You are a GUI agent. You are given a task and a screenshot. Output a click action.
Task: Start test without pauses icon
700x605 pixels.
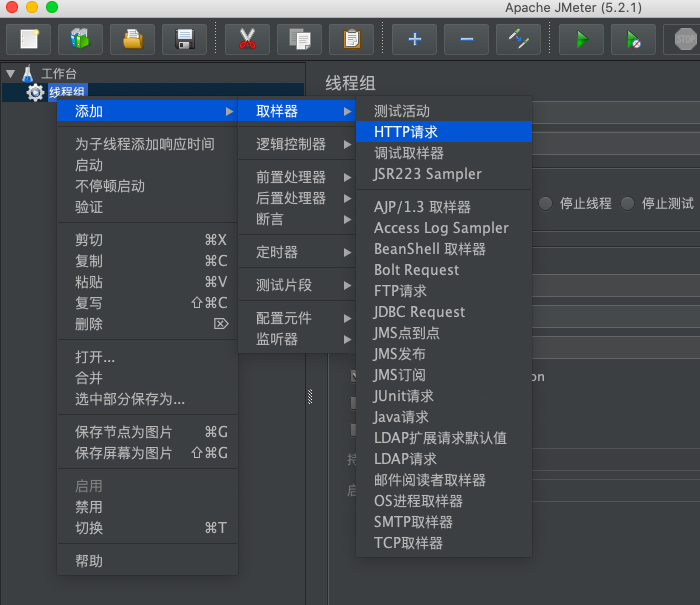[x=633, y=40]
